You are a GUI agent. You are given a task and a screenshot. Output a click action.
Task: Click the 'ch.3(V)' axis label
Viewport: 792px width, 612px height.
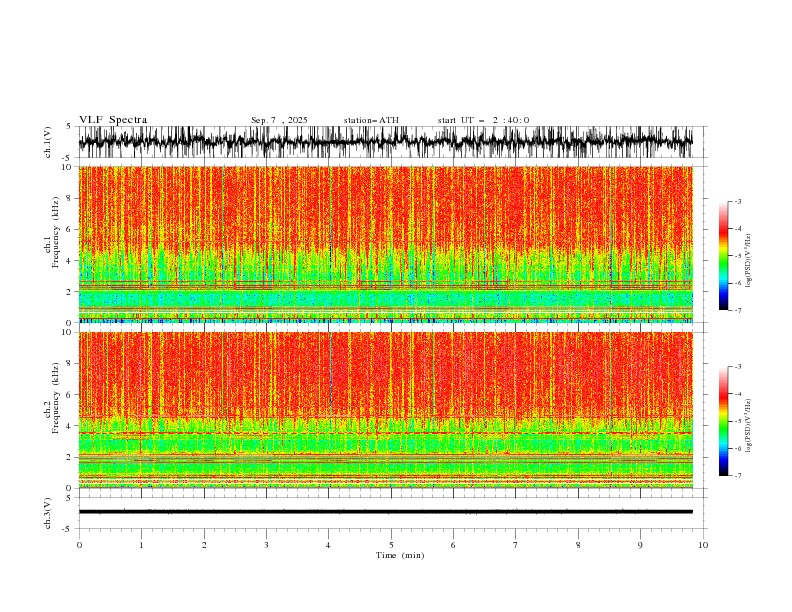48,513
